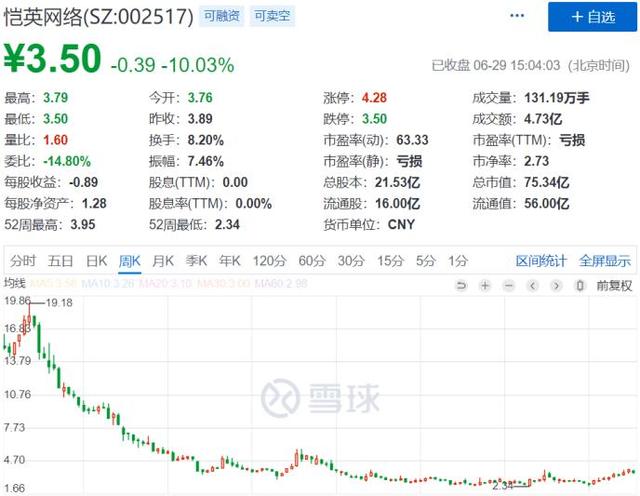Zoom in the chart with plus icon

[485, 285]
